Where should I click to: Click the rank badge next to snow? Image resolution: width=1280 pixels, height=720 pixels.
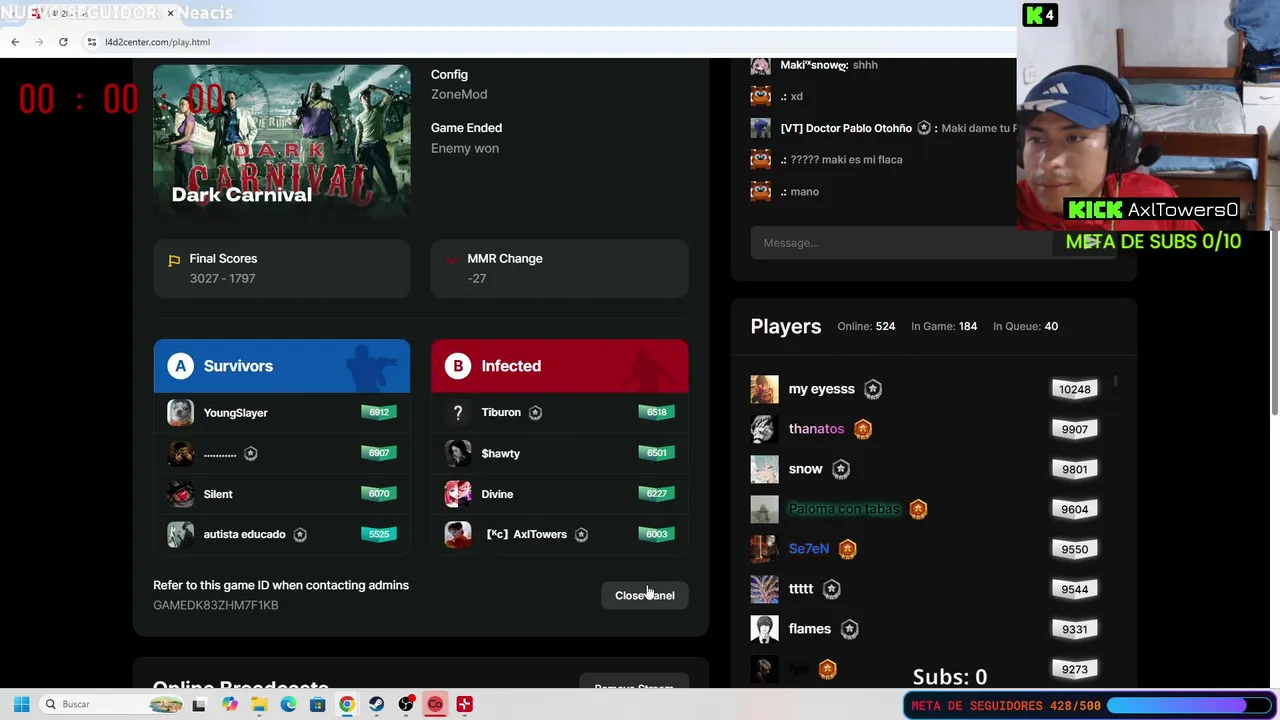[841, 469]
